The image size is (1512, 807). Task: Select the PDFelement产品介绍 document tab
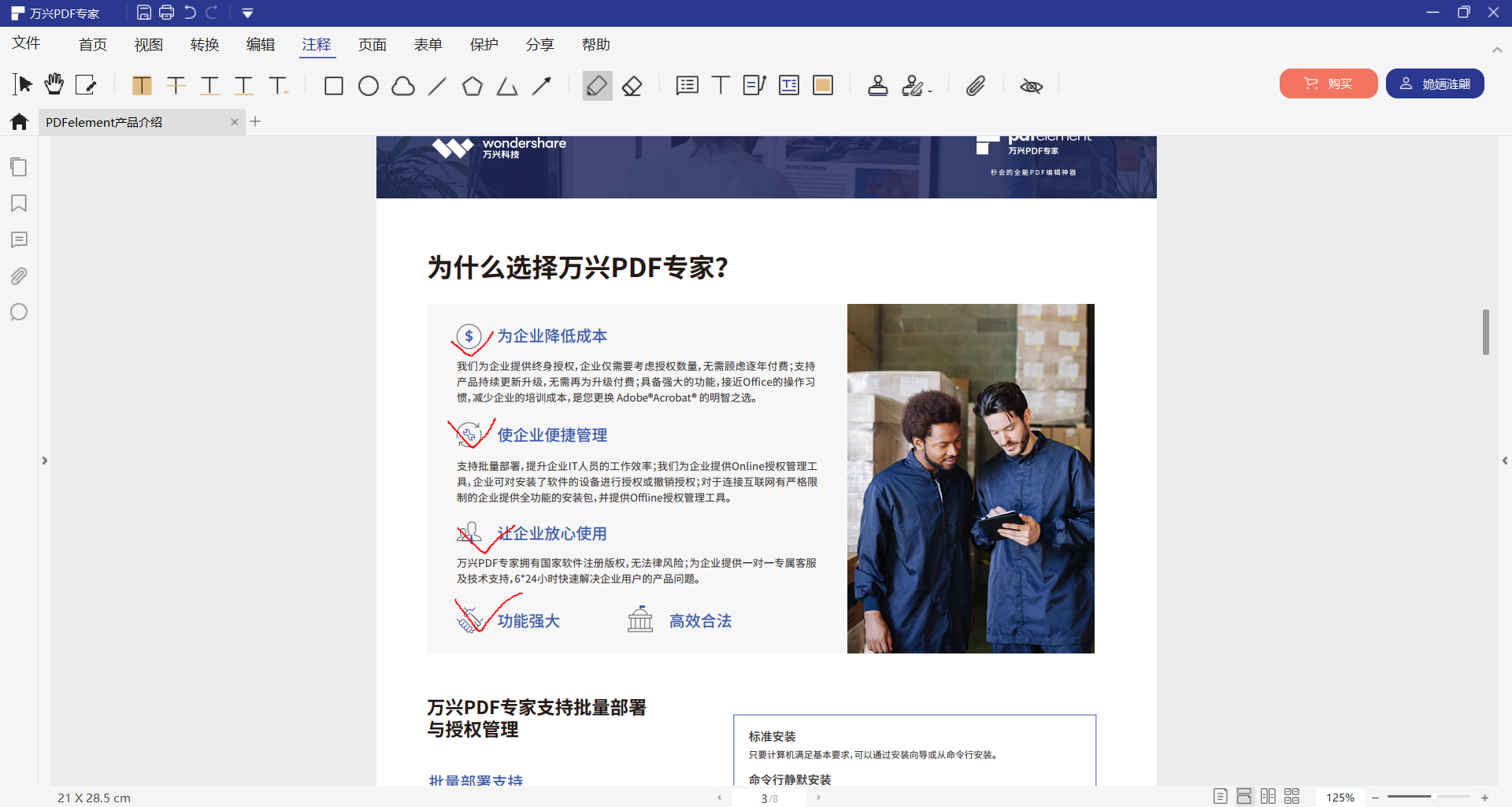point(142,122)
